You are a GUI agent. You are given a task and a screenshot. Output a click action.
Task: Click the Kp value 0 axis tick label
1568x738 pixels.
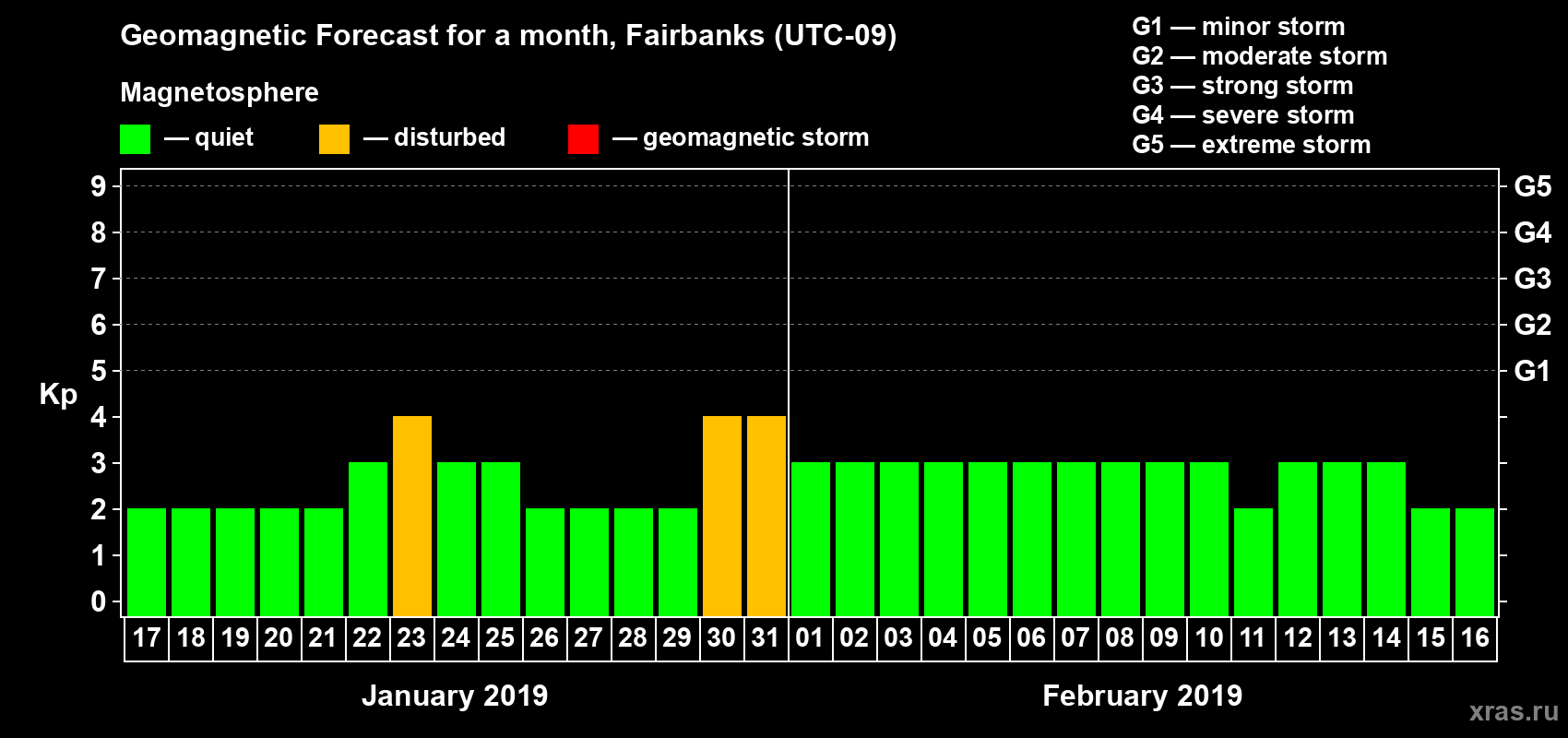pyautogui.click(x=99, y=601)
